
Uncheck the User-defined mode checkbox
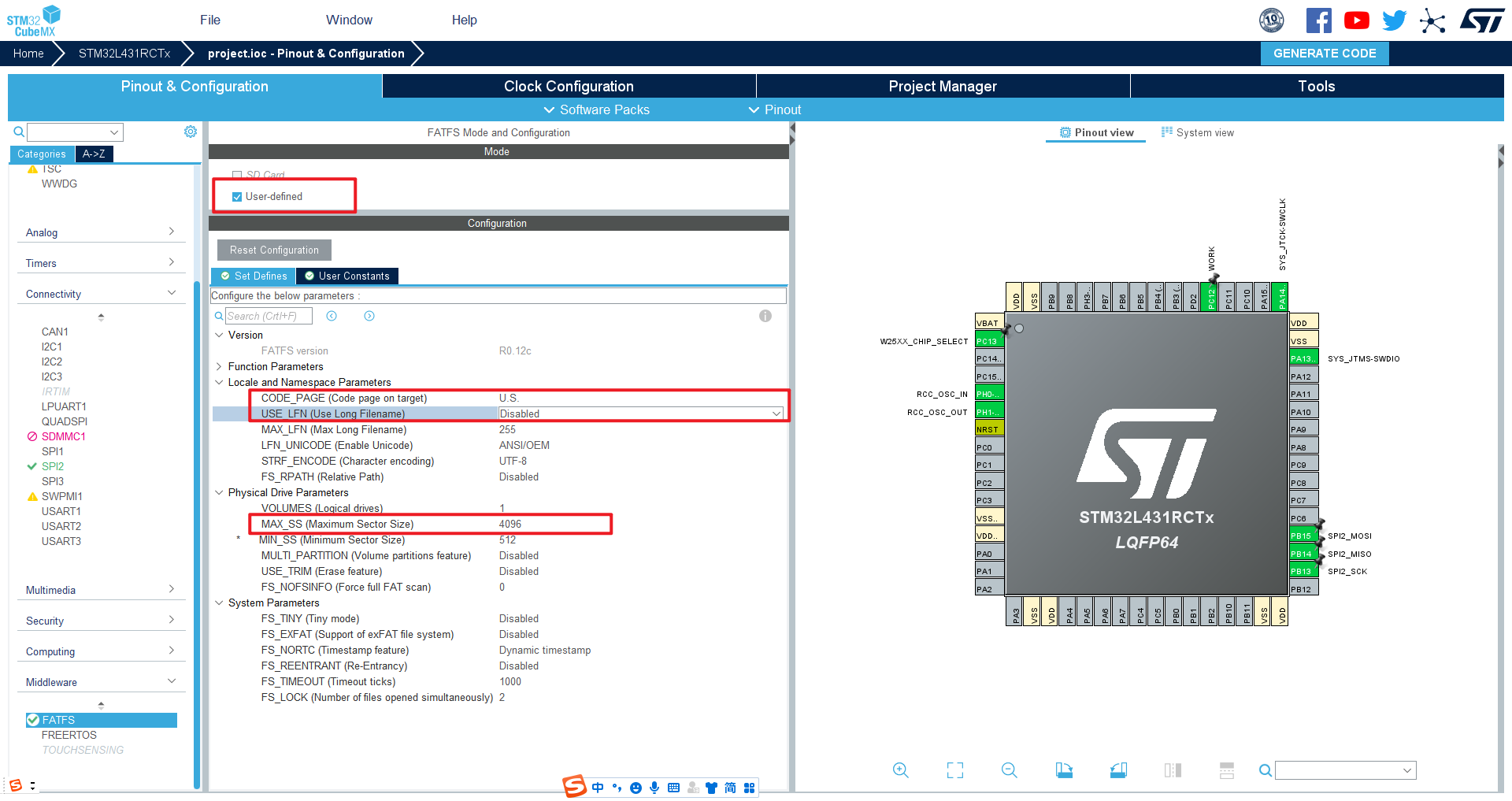(x=237, y=196)
